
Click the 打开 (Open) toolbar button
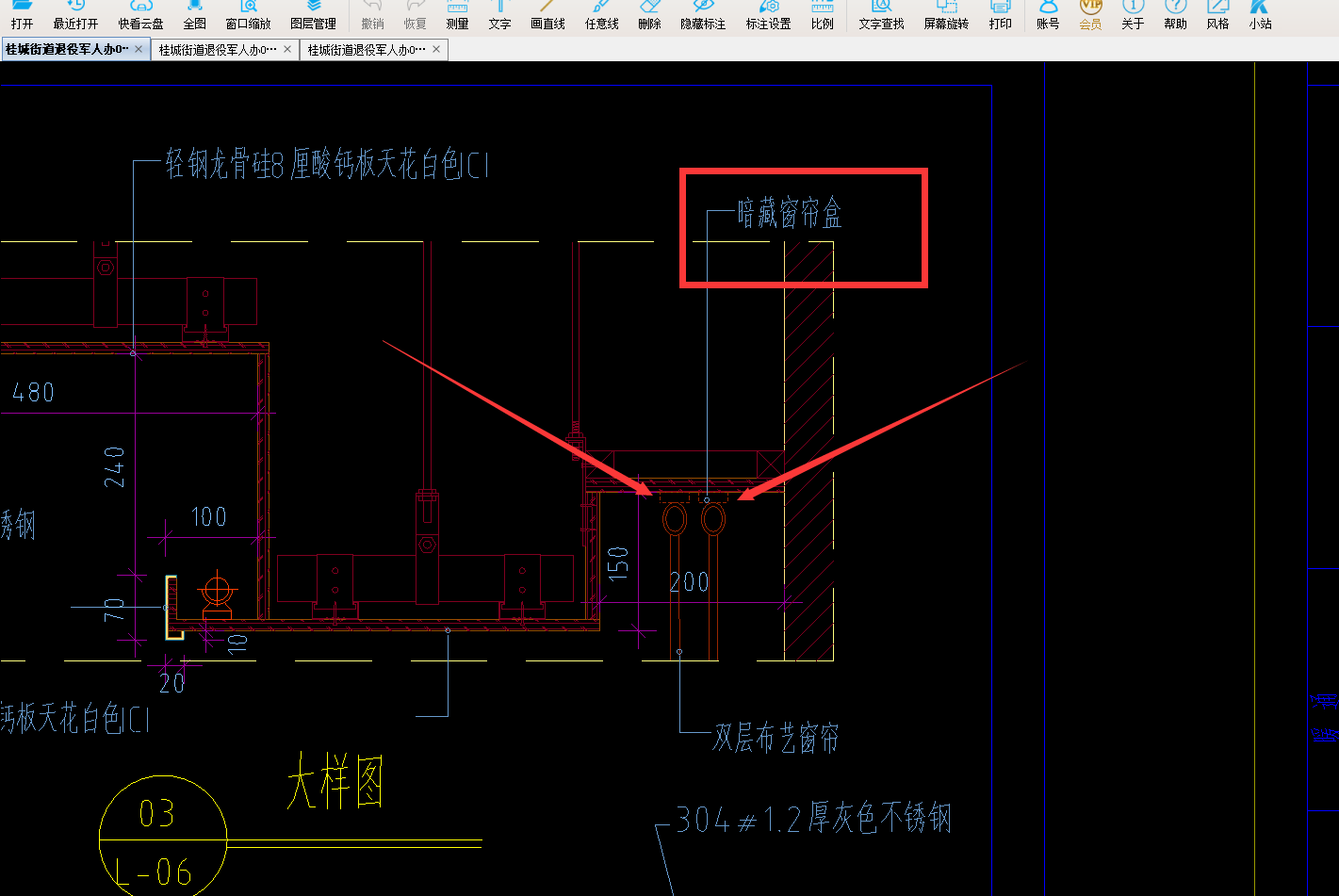point(23,16)
